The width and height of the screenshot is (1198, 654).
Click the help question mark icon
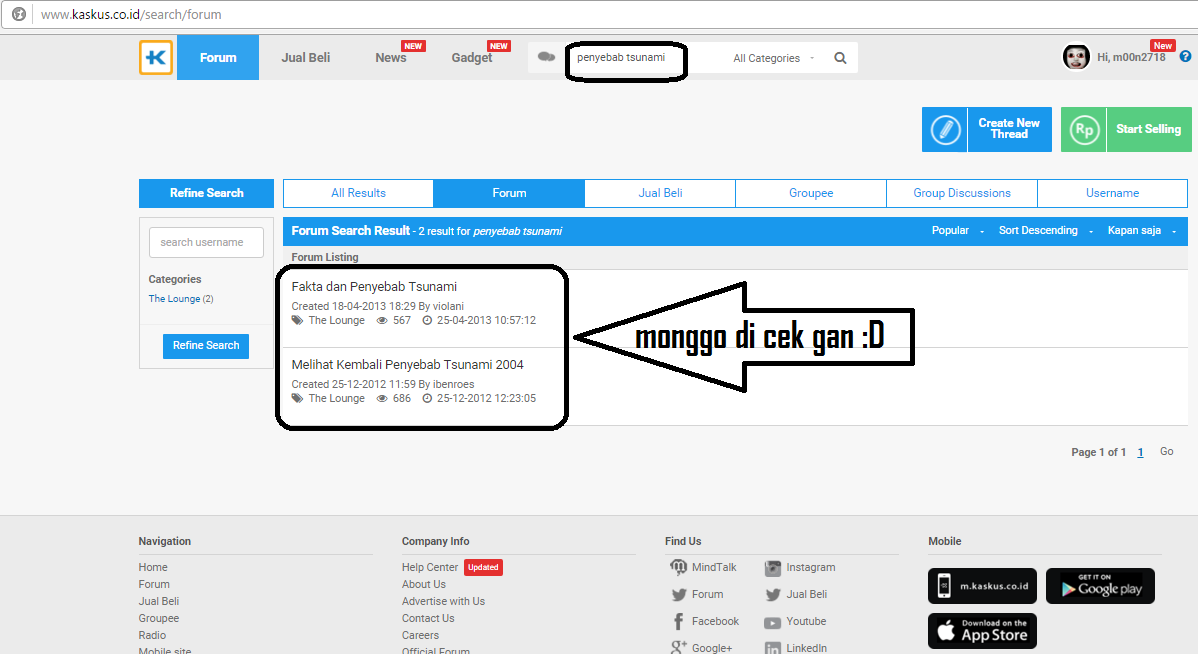click(1185, 57)
